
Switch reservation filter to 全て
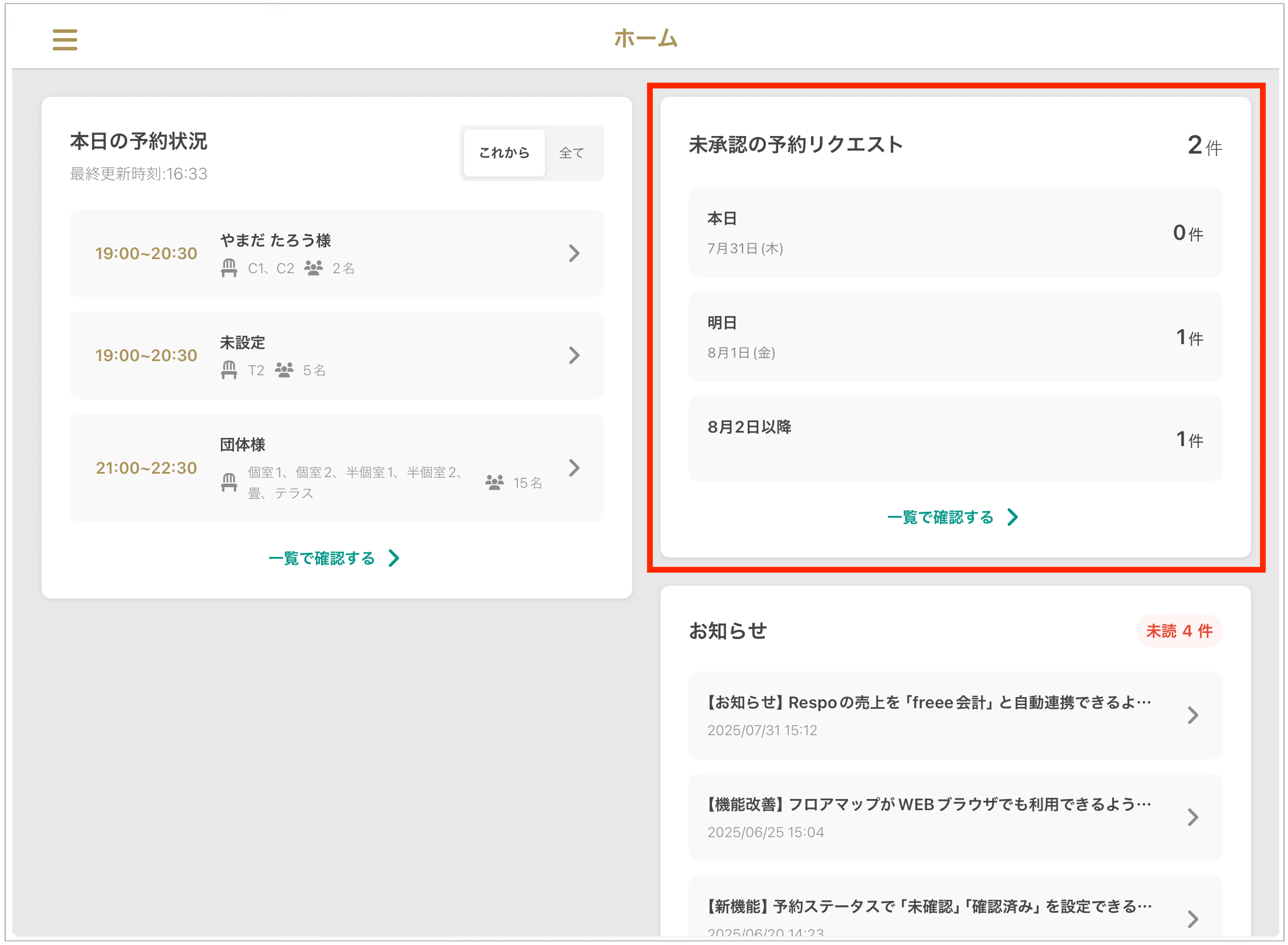(571, 153)
